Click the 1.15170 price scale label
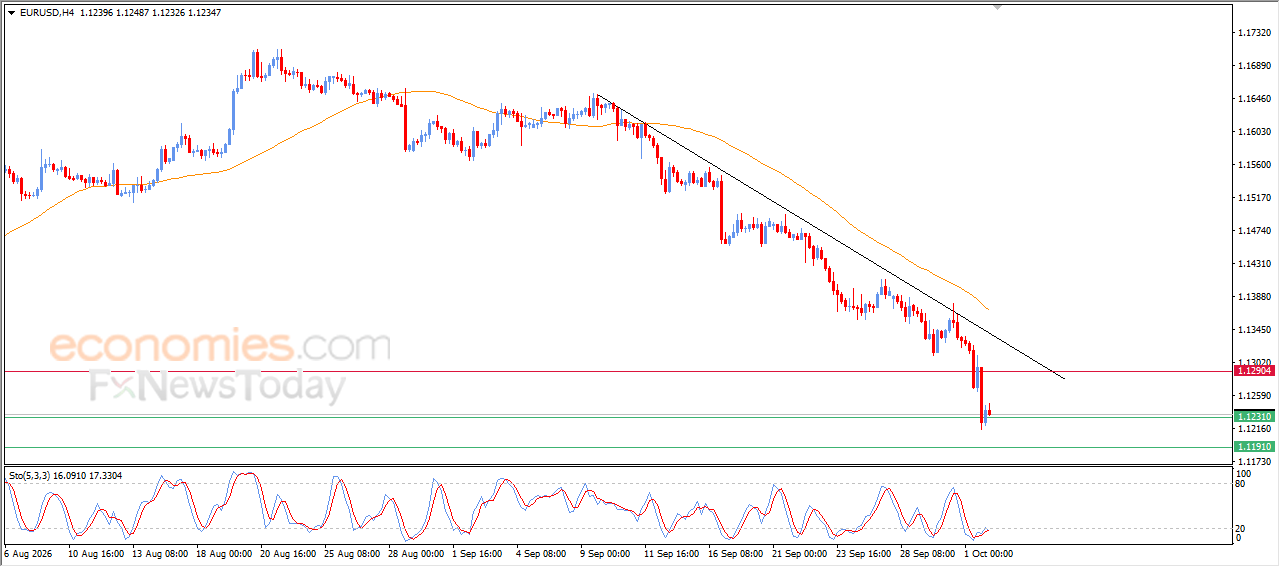The width and height of the screenshot is (1280, 567). [x=1254, y=198]
